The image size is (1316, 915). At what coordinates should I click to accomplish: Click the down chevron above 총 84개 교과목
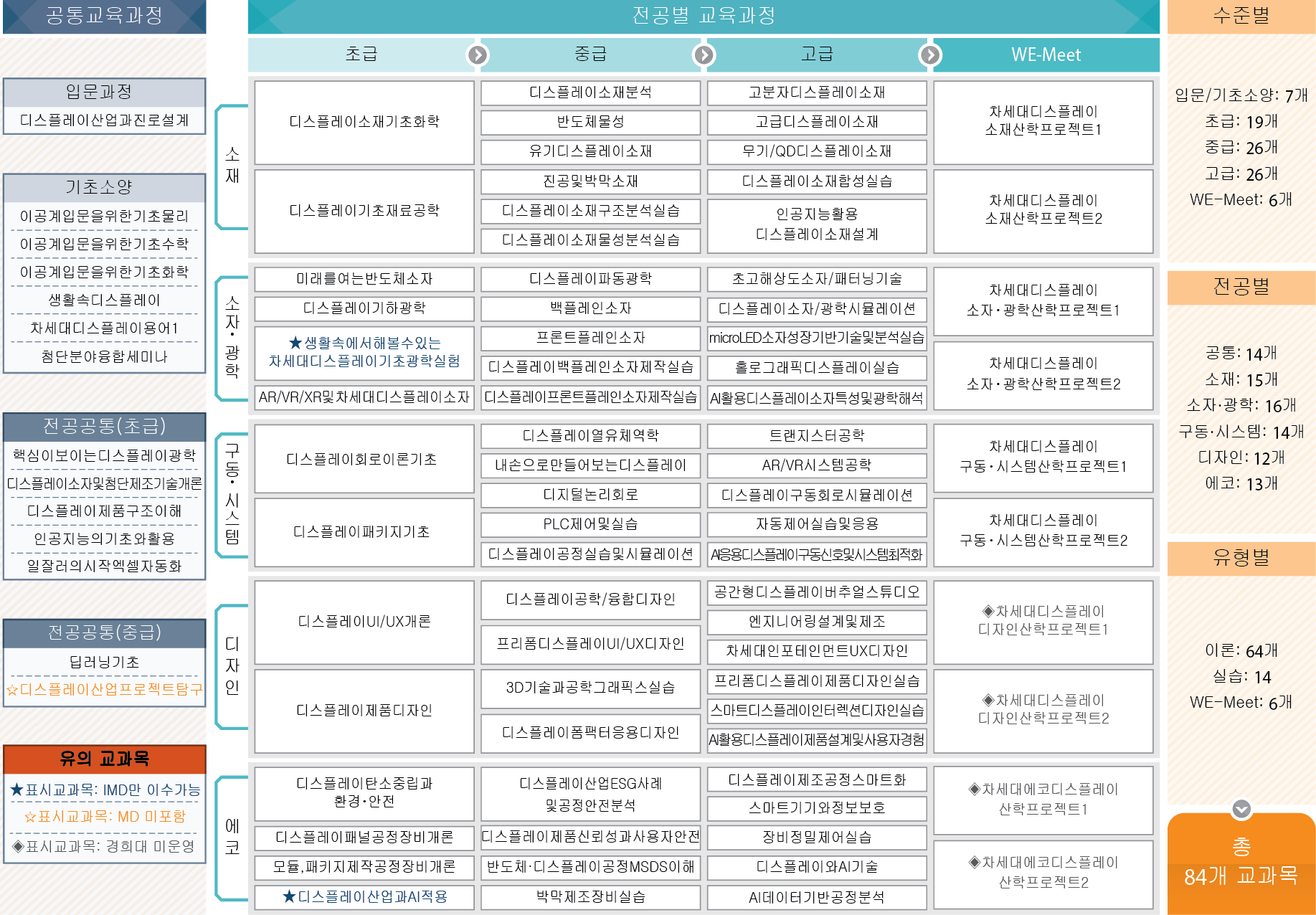coord(1241,809)
